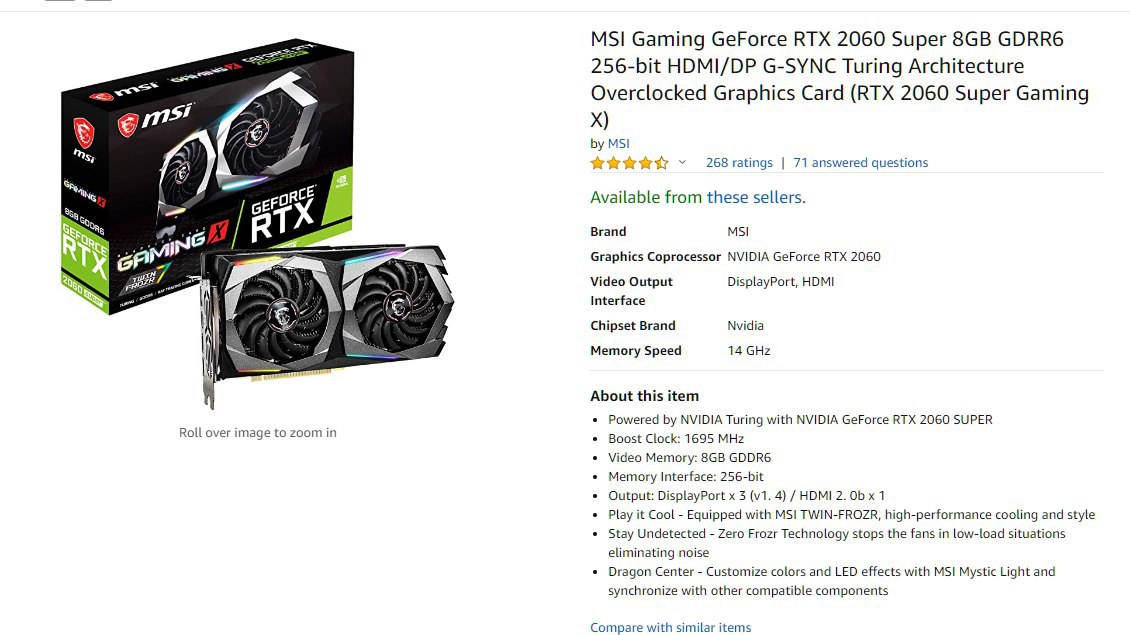The width and height of the screenshot is (1130, 635).
Task: Click the NVIDIA GeForce RTX 2060 coprocessor value
Action: (804, 257)
